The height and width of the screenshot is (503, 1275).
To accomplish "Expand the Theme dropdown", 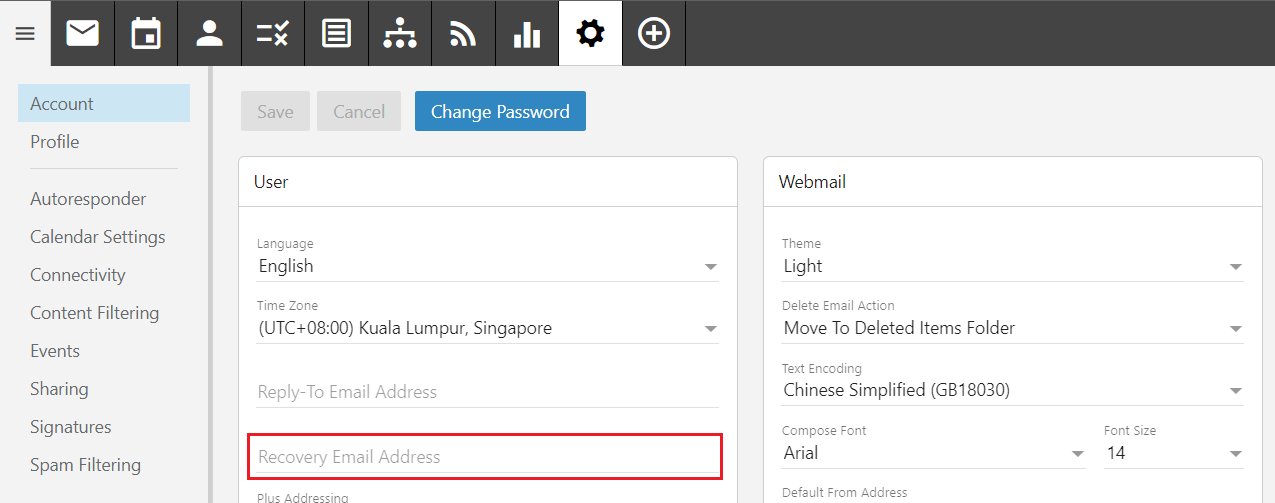I will (1012, 266).
